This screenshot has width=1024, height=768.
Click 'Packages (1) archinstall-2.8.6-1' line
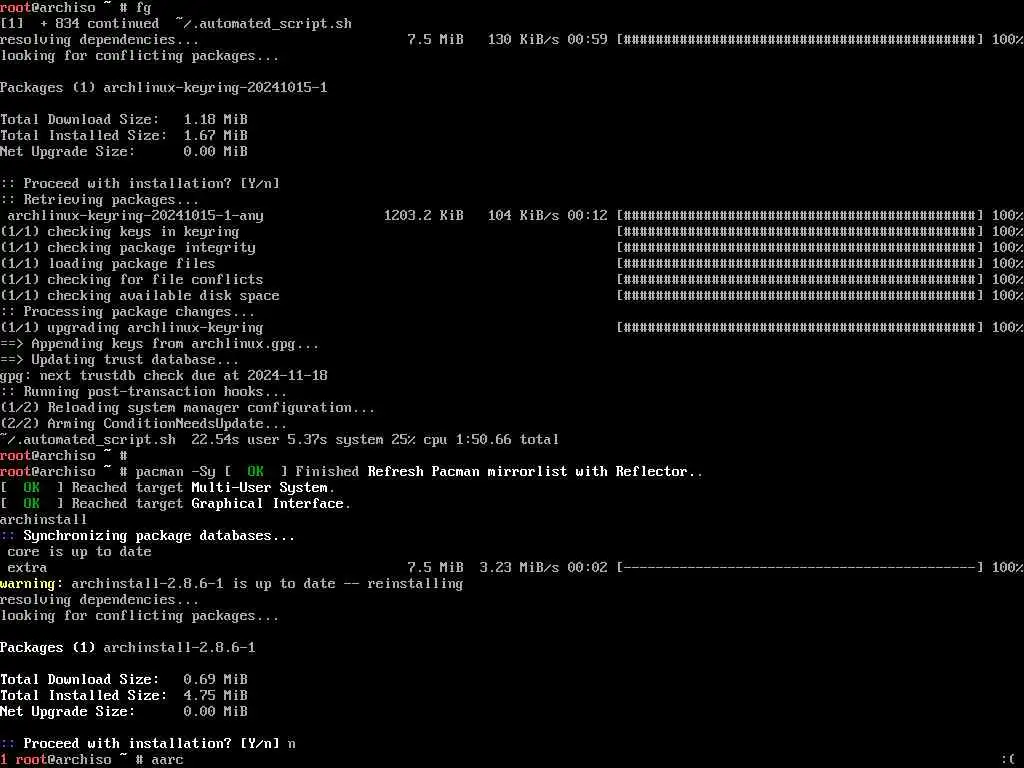coord(127,647)
